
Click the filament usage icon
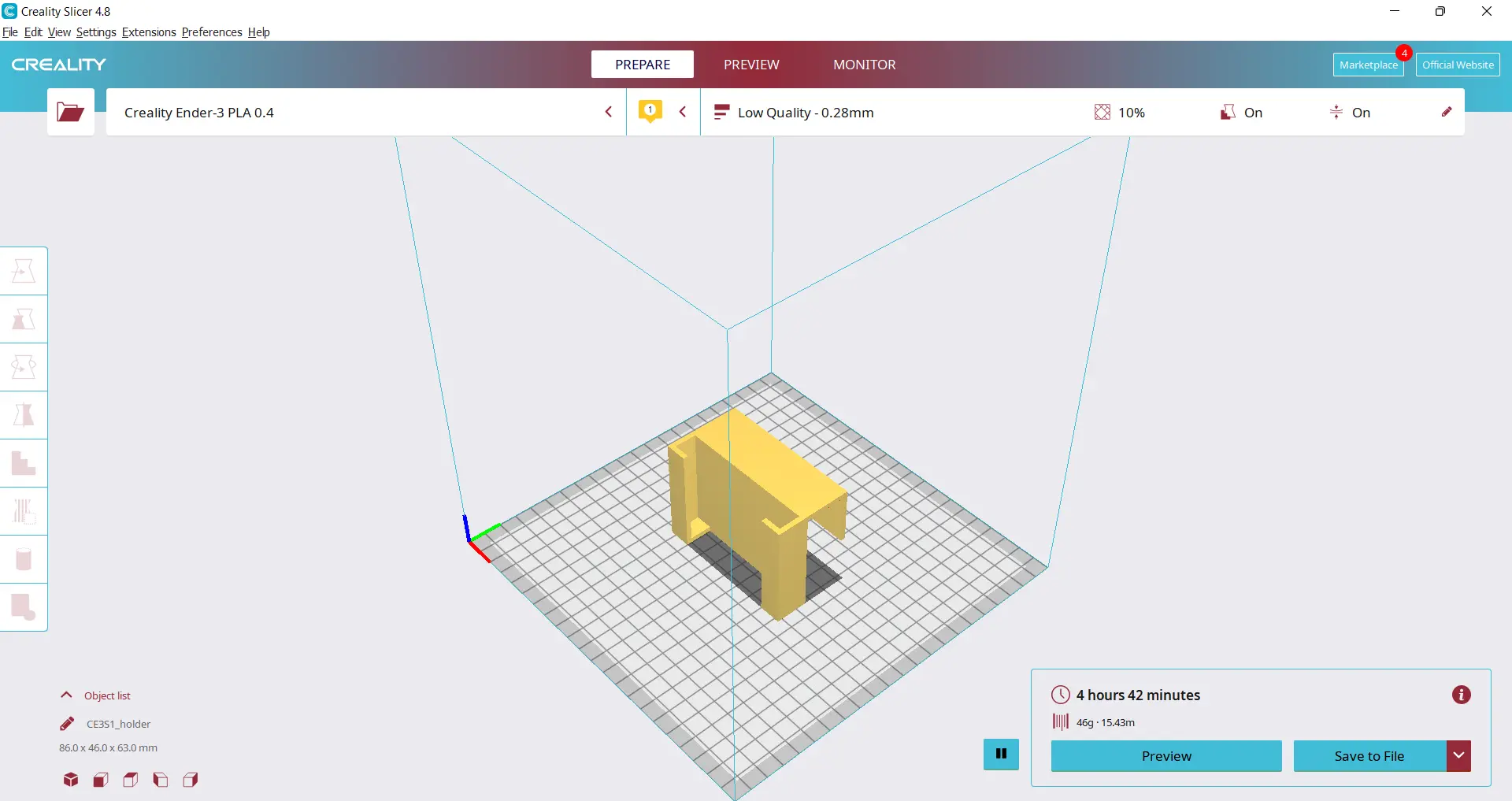pyautogui.click(x=1061, y=722)
